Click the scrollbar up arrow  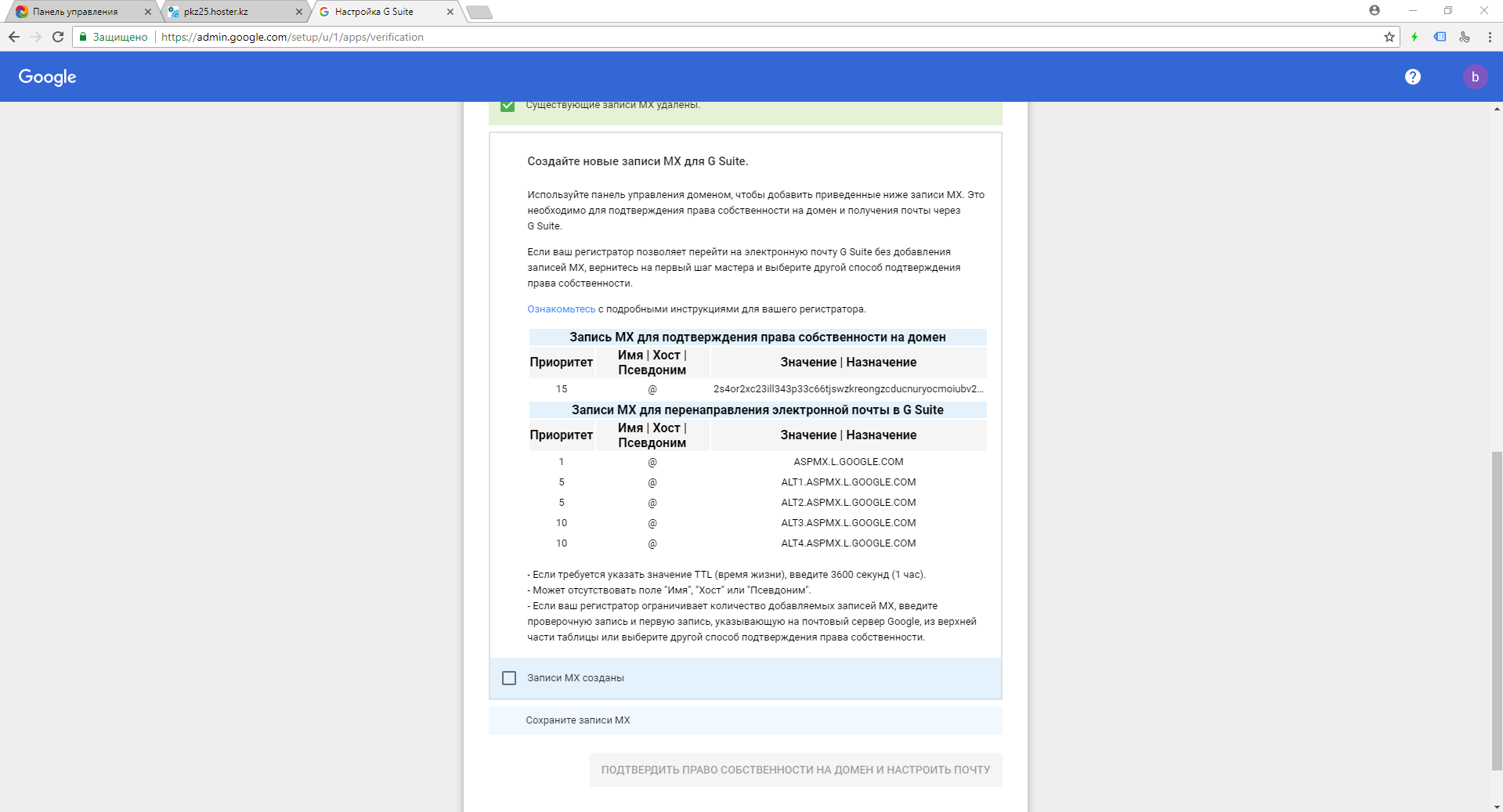coord(1497,109)
